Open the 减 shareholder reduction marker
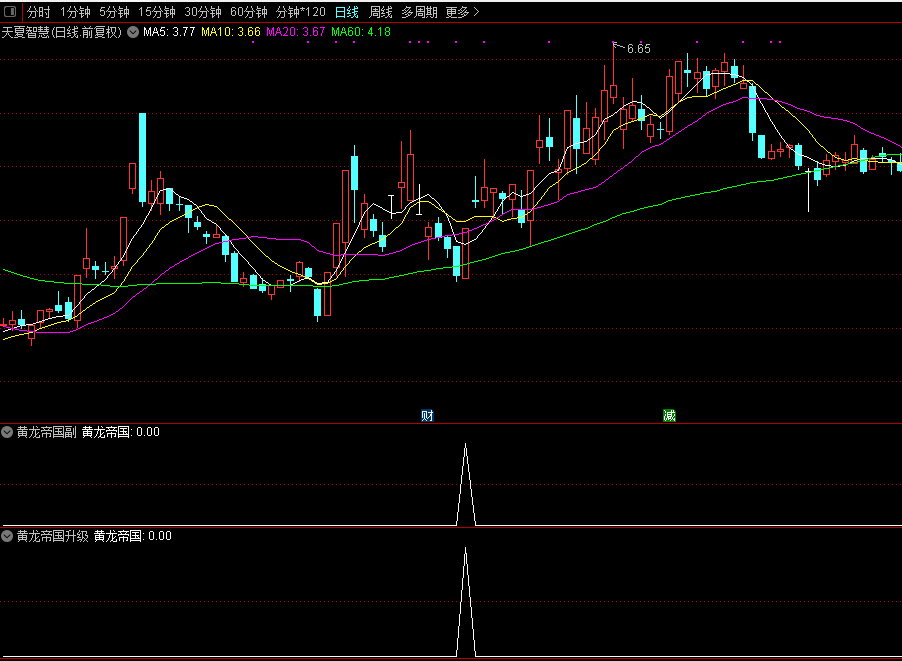 pos(669,415)
